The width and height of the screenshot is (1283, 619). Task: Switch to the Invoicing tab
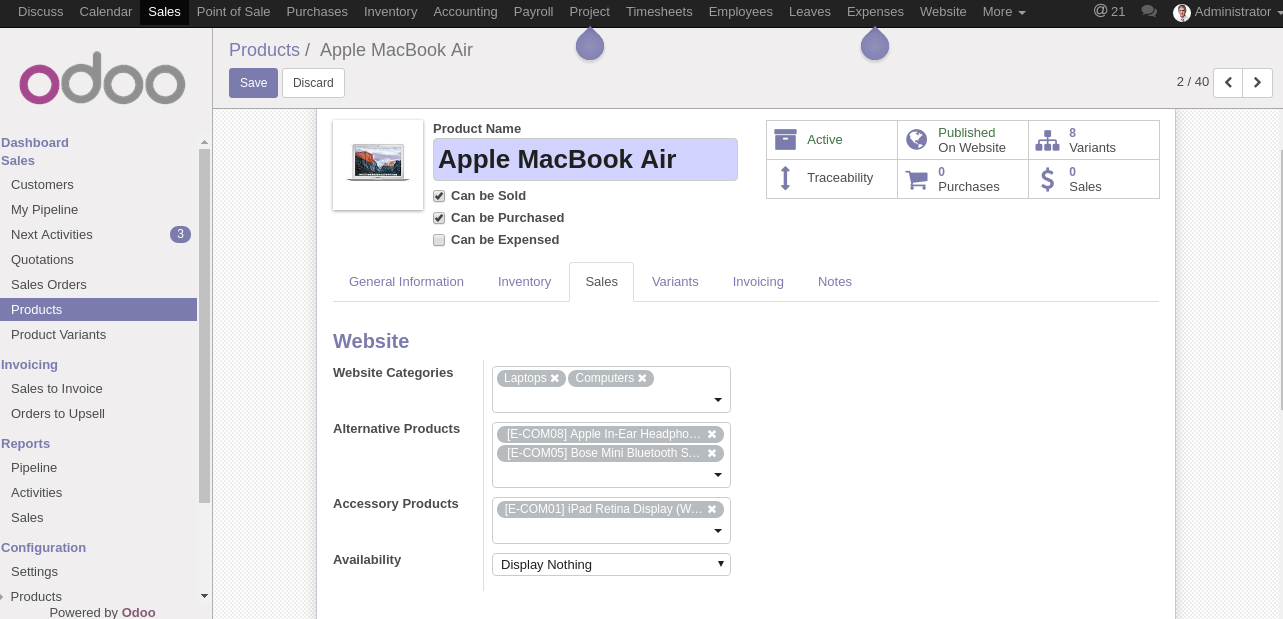pos(758,282)
